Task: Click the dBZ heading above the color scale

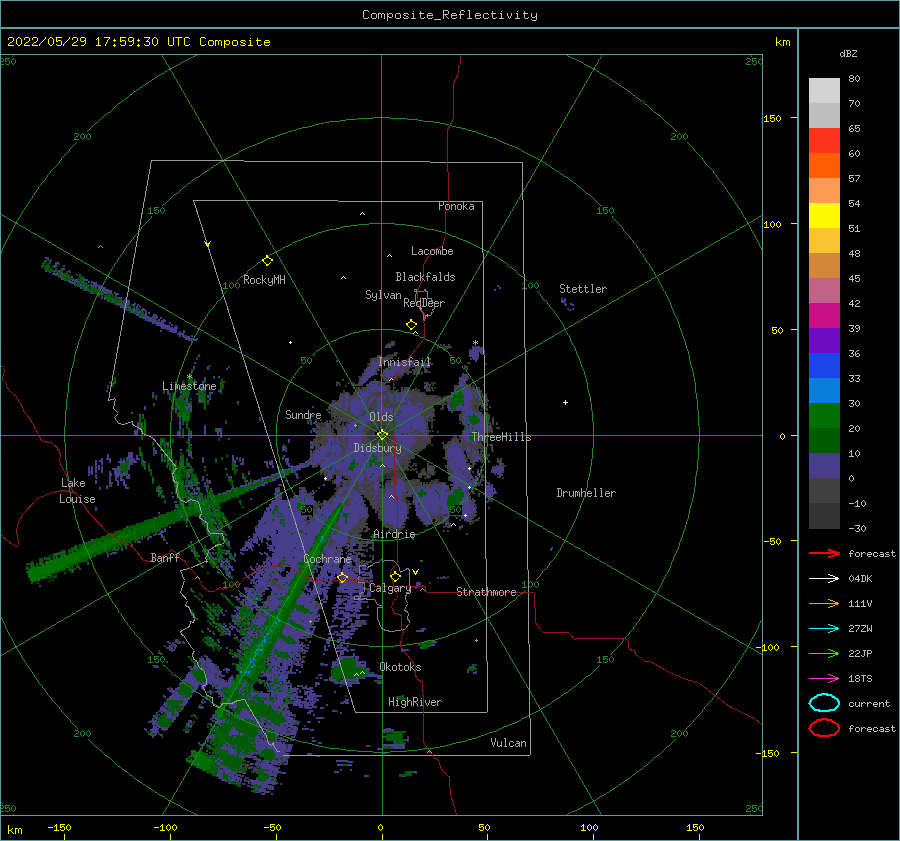Action: pyautogui.click(x=848, y=53)
